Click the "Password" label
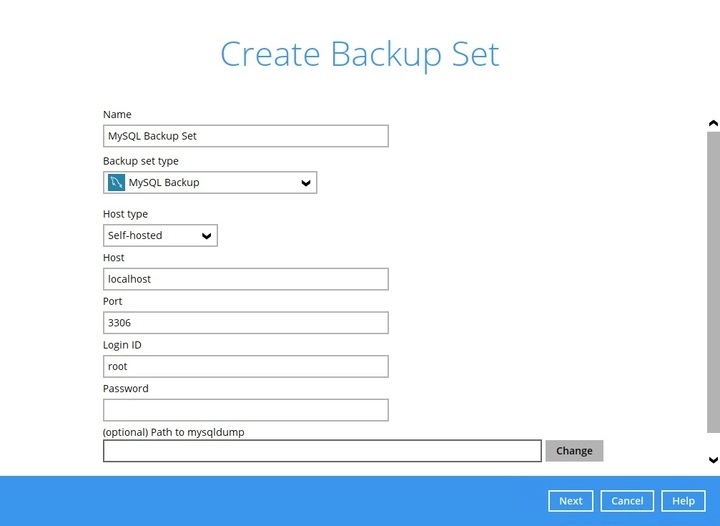This screenshot has height=526, width=720. 126,388
